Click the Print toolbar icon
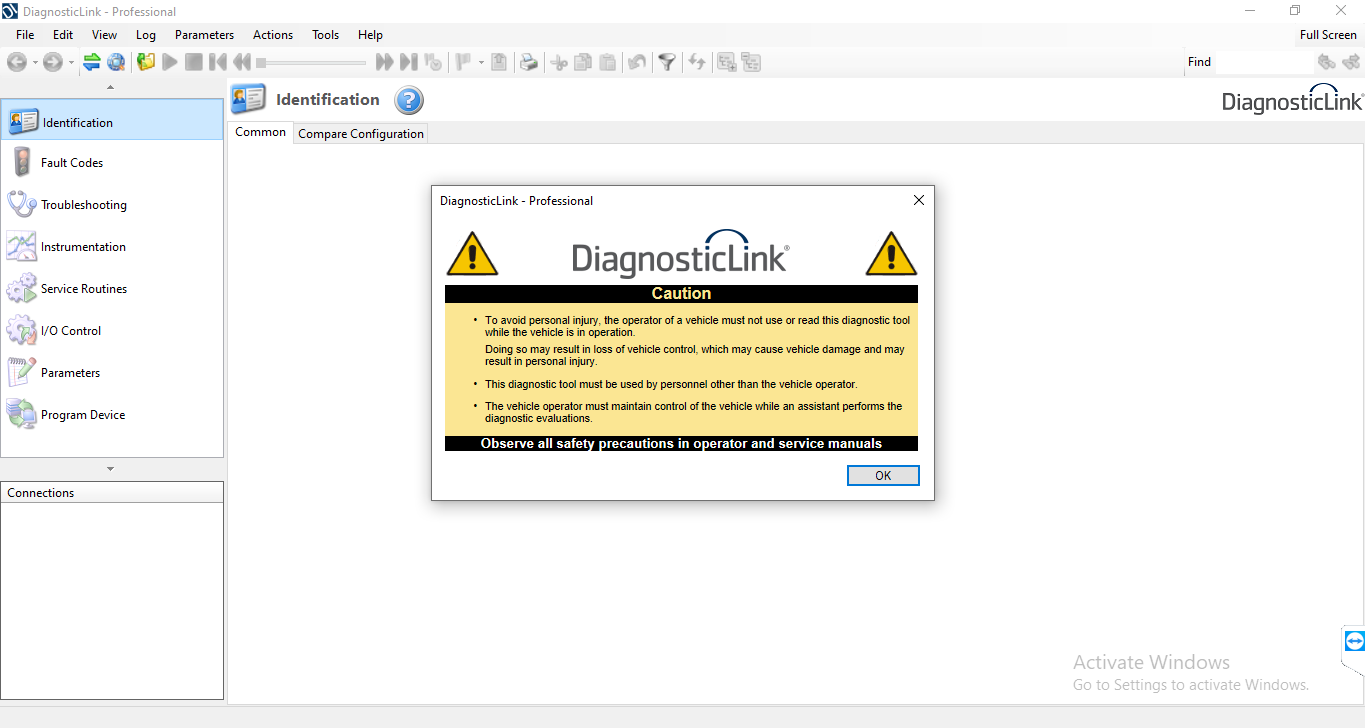This screenshot has width=1365, height=728. pyautogui.click(x=529, y=62)
